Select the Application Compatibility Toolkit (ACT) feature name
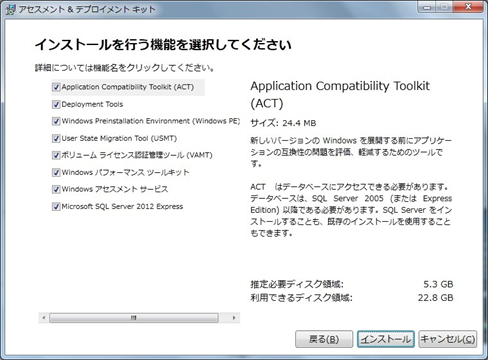 point(128,87)
